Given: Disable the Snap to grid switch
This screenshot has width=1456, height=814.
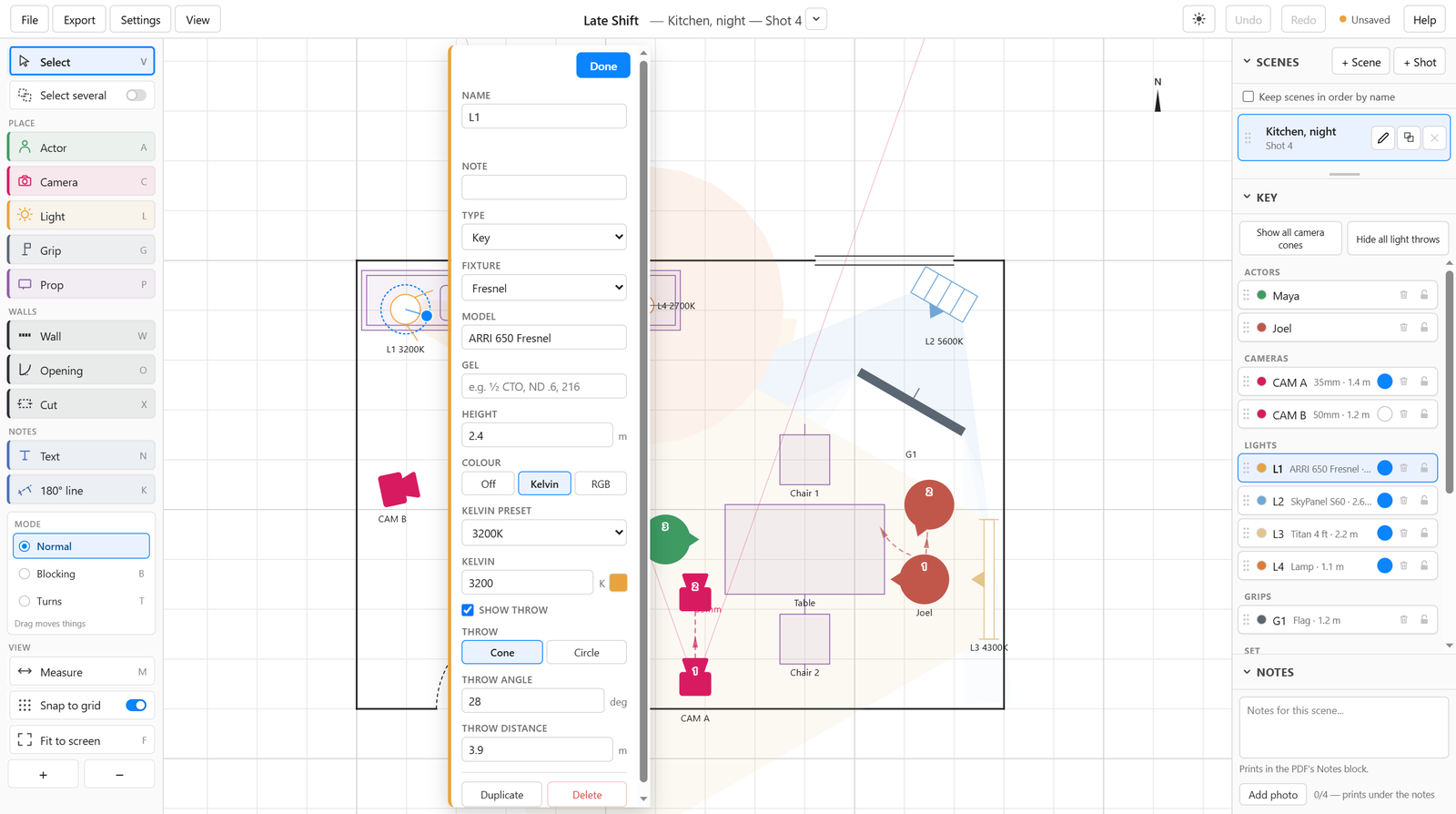Looking at the screenshot, I should pos(136,706).
